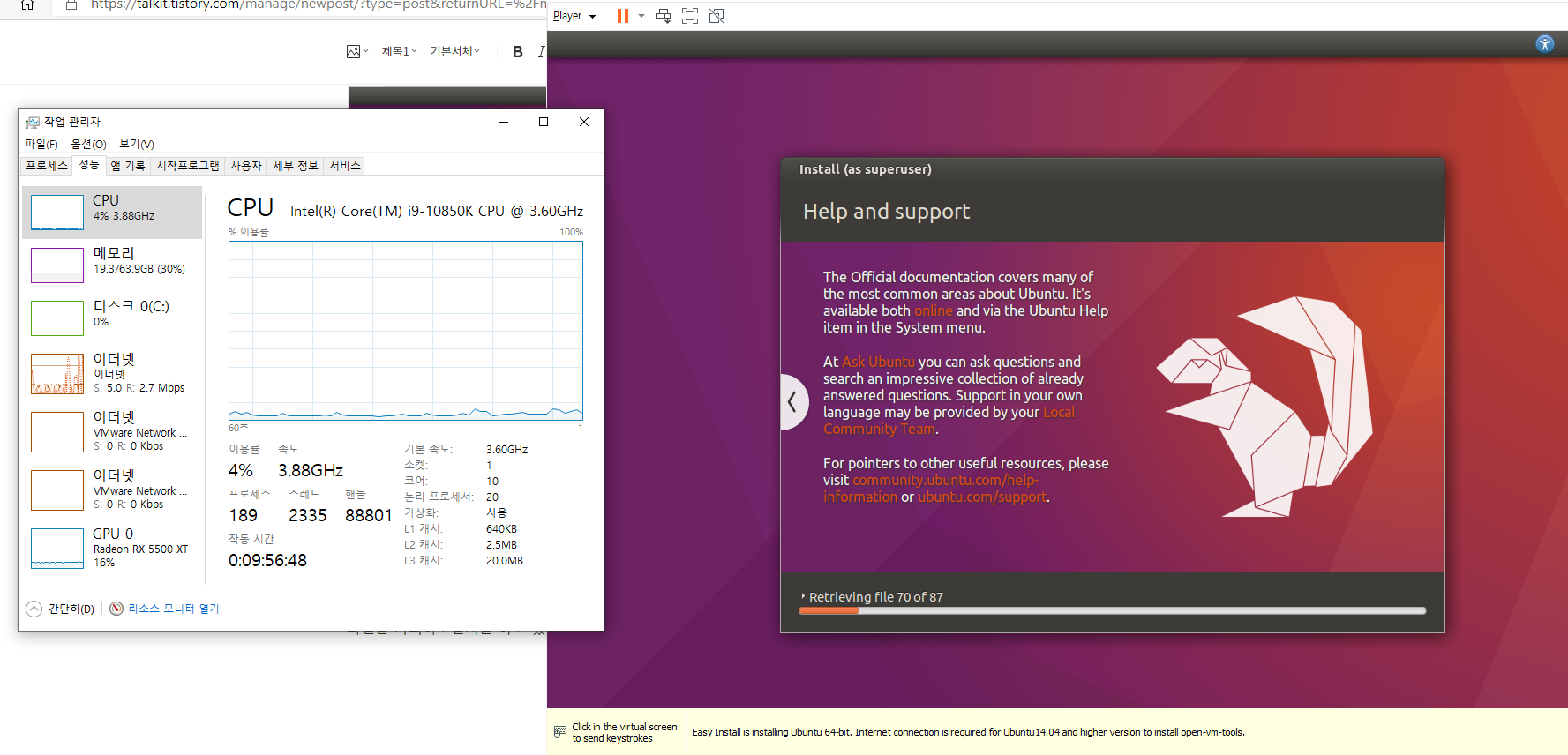The height and width of the screenshot is (755, 1568).
Task: Click the CPU usage graph
Action: [406, 331]
